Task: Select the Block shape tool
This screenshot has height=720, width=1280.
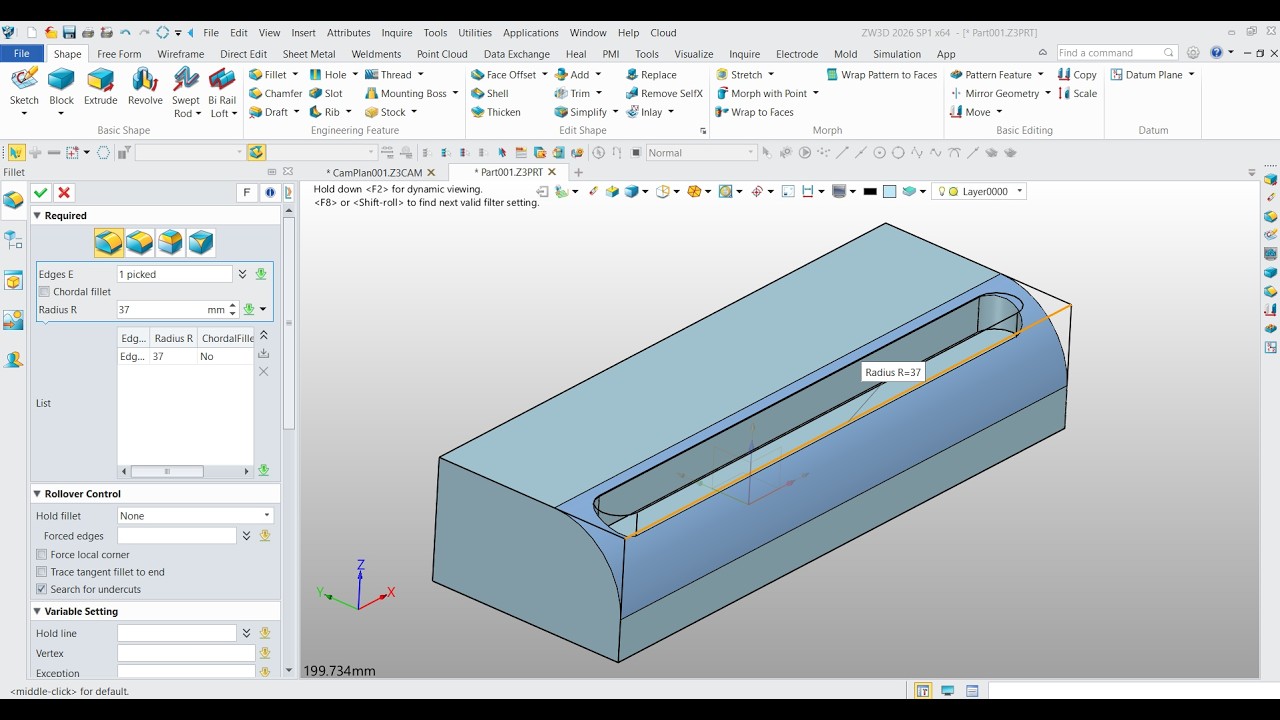Action: point(61,86)
